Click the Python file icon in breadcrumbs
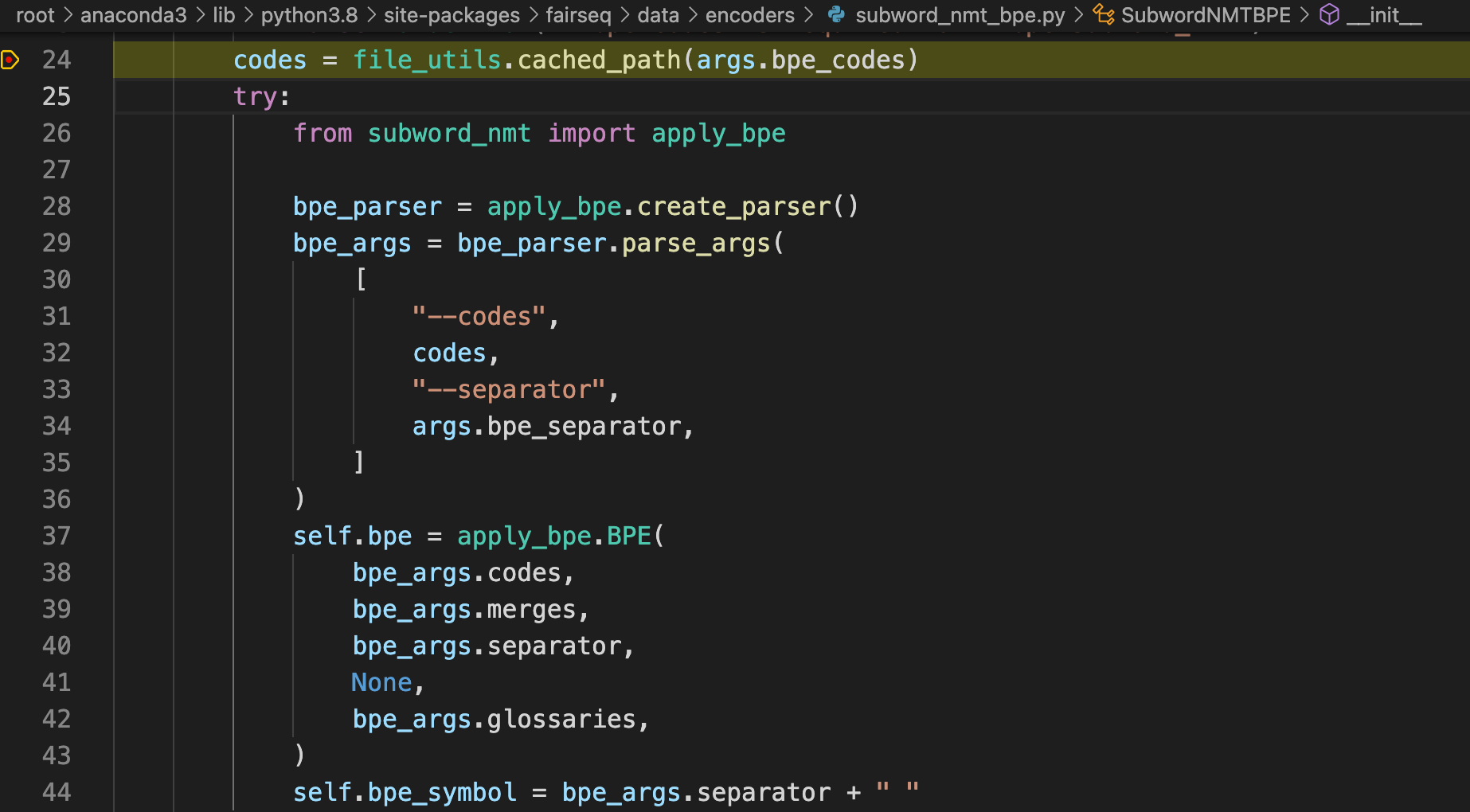Image resolution: width=1470 pixels, height=812 pixels. click(x=836, y=14)
